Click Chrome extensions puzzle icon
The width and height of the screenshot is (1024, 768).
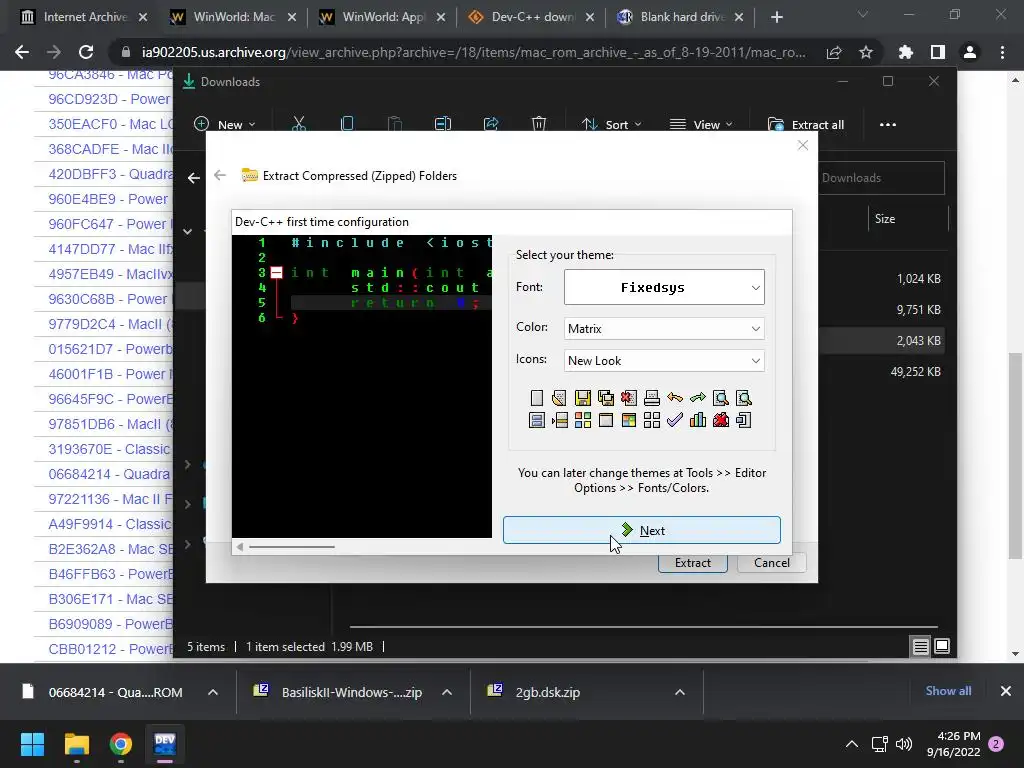(905, 52)
